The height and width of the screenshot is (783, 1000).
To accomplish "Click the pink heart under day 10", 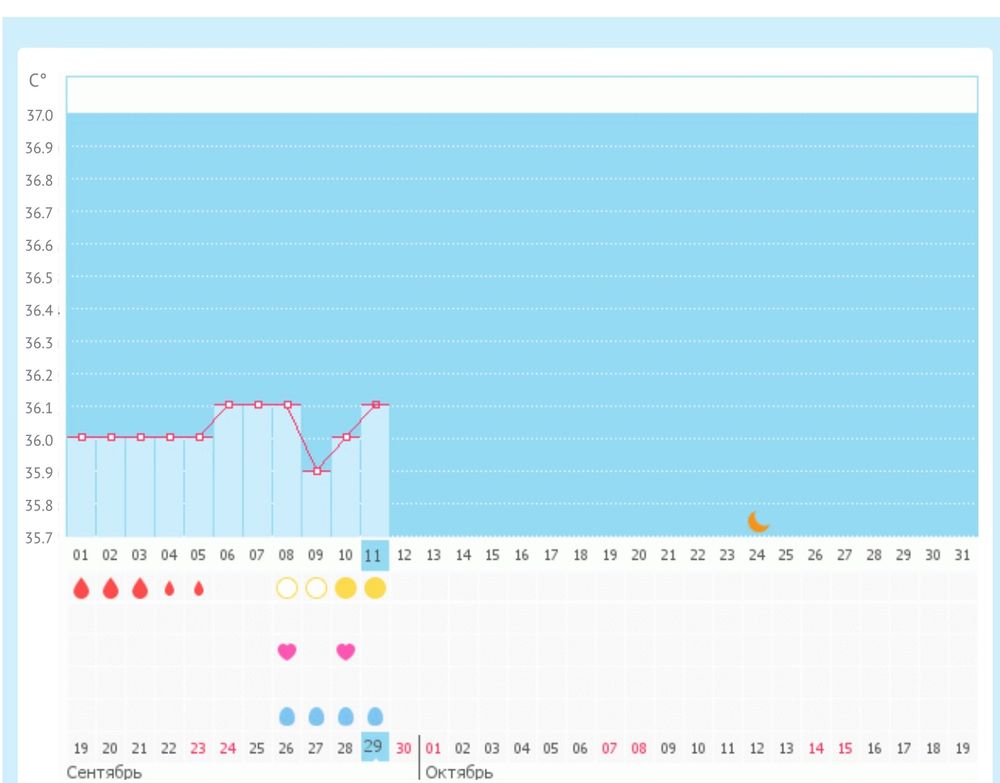I will click(346, 651).
